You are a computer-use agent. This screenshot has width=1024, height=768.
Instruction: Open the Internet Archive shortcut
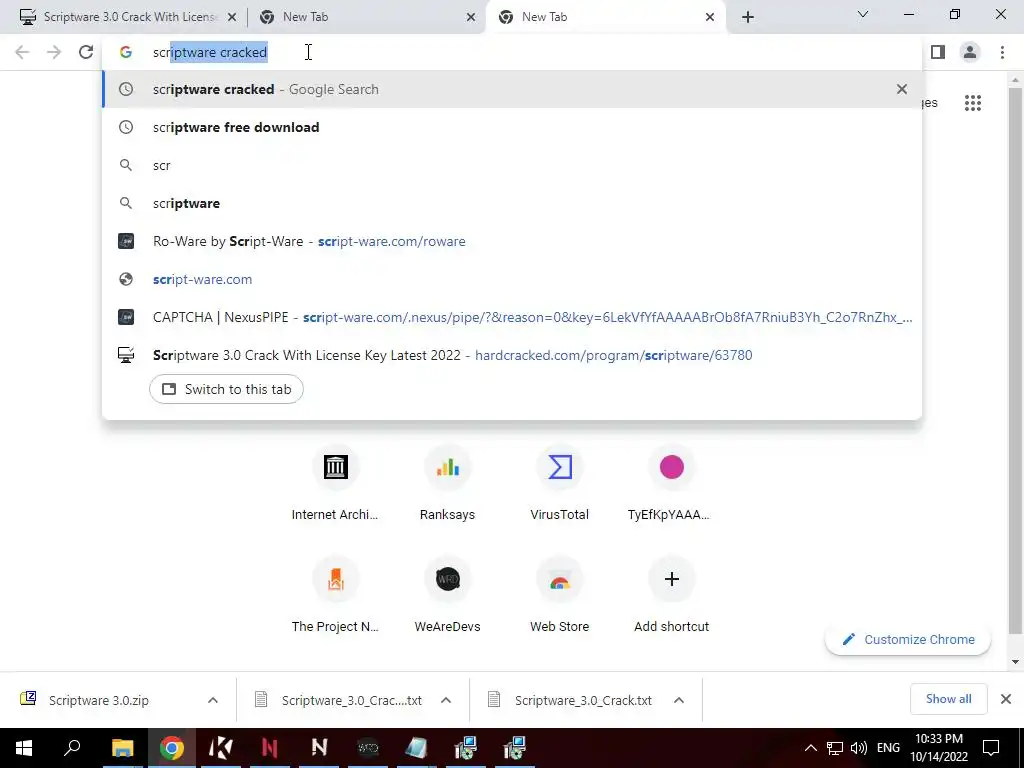click(x=335, y=484)
